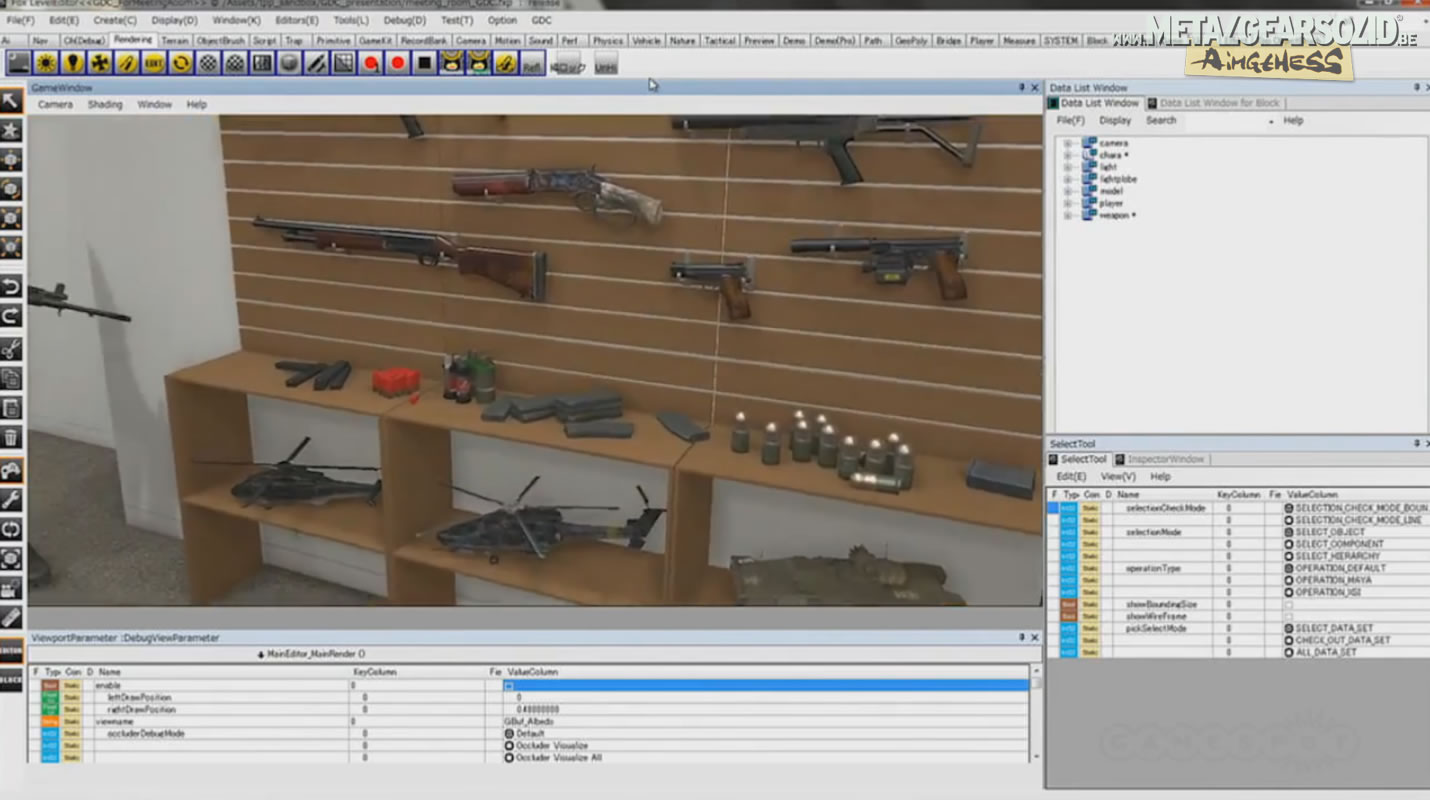Enable the showWireFrame checkbox
The image size is (1430, 800).
1288,616
